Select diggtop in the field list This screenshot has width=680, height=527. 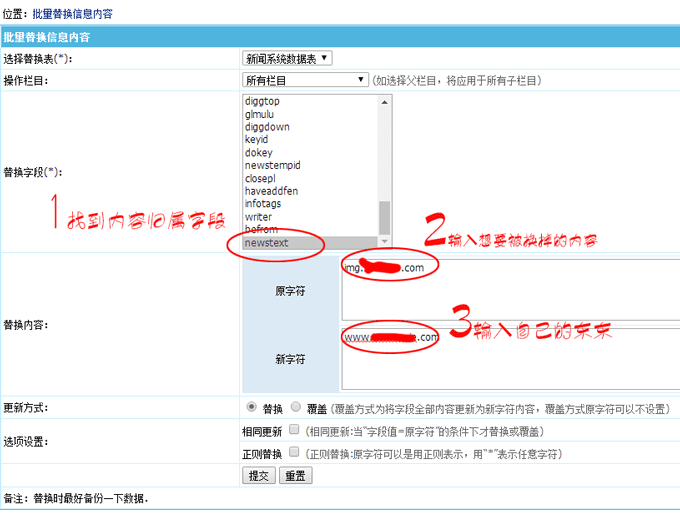[262, 101]
